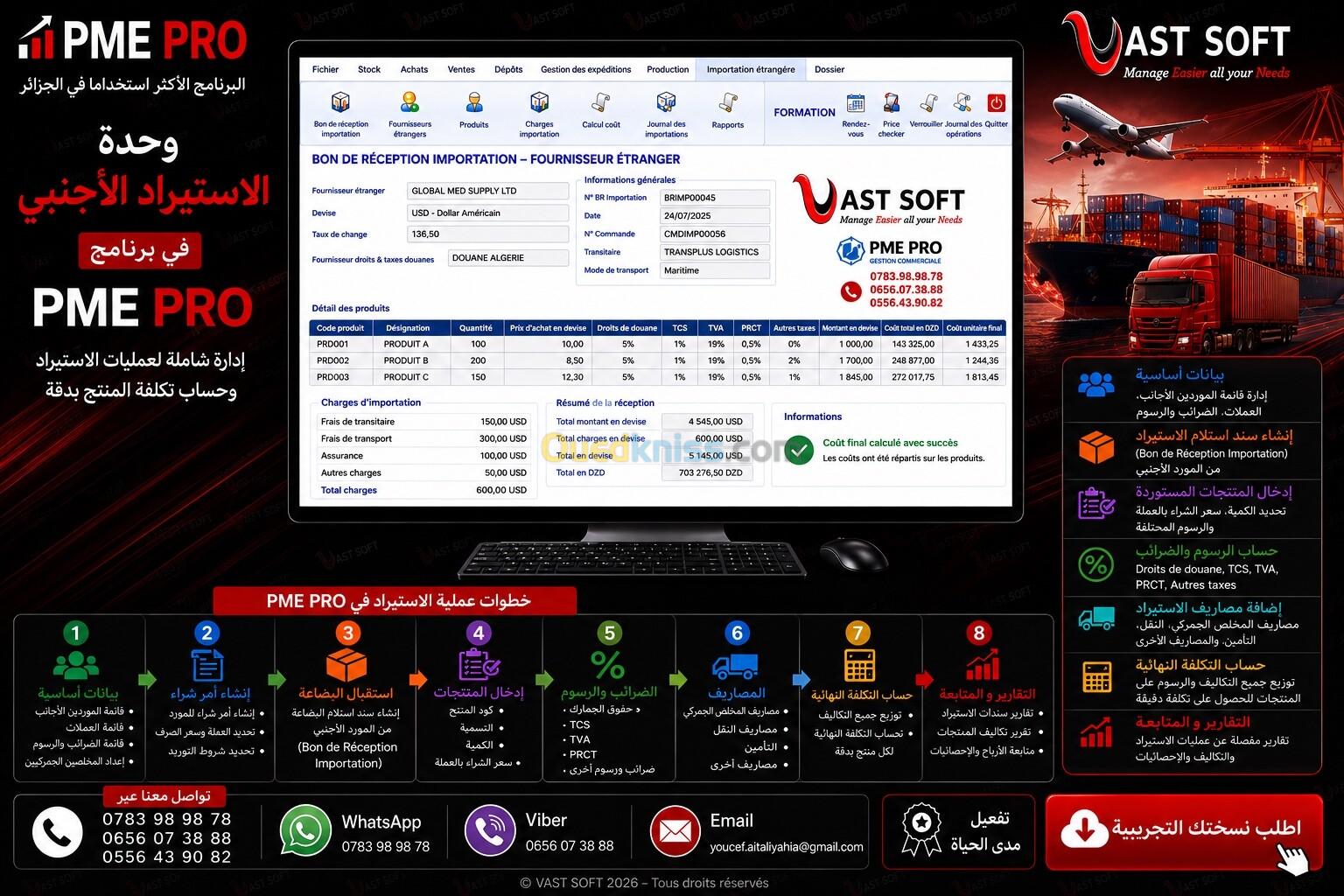This screenshot has width=1344, height=896.
Task: Open the Produits icon
Action: pyautogui.click(x=474, y=103)
